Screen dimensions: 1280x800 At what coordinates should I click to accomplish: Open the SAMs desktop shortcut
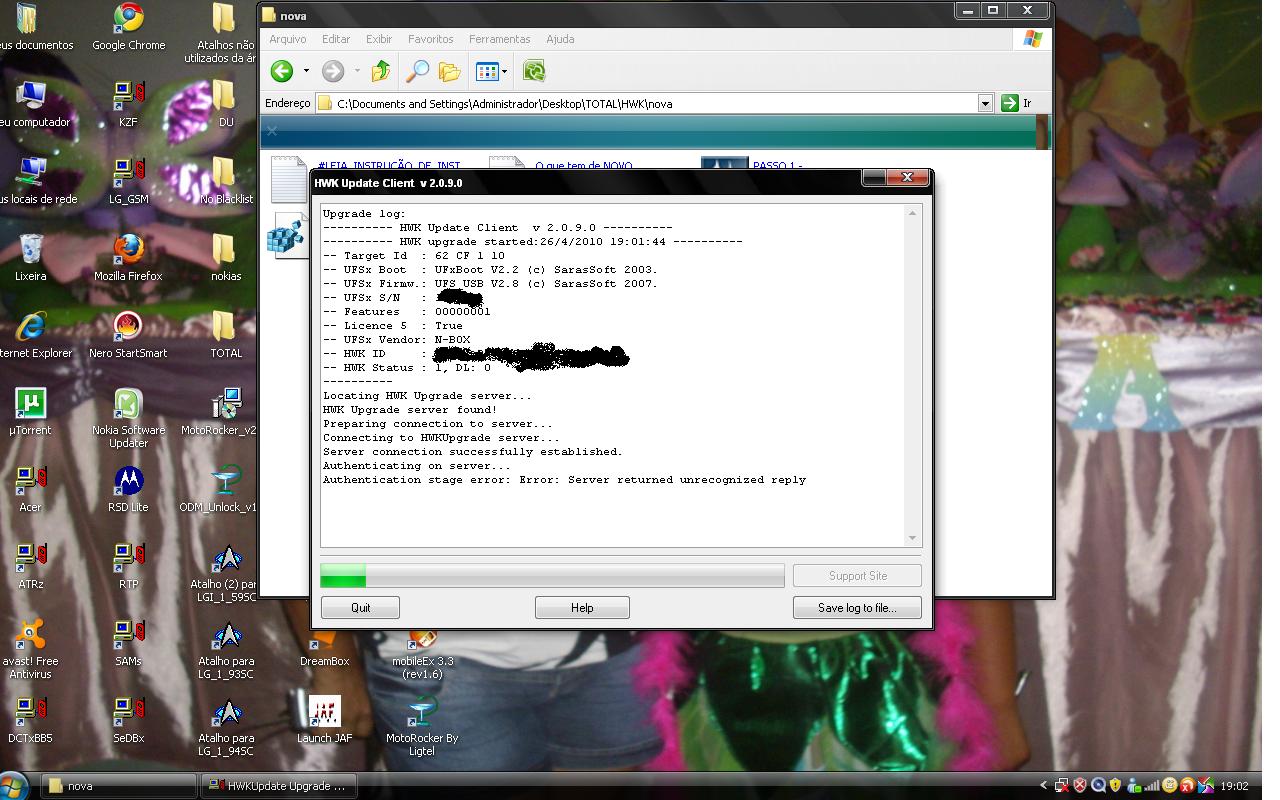[128, 642]
